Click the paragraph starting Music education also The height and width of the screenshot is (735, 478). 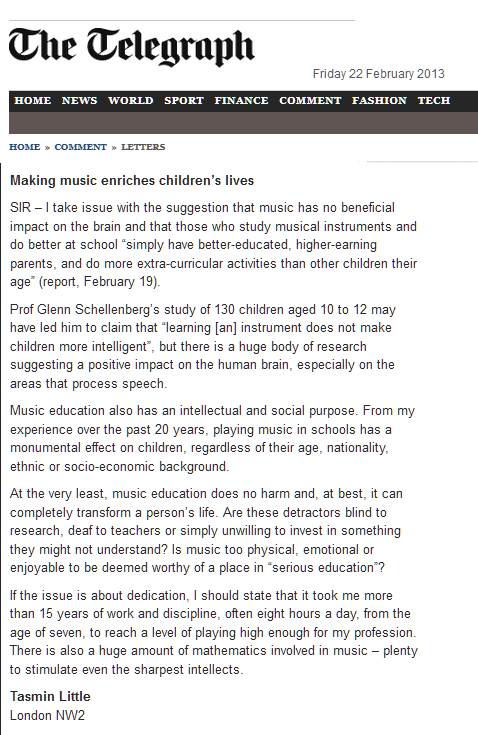tap(213, 438)
